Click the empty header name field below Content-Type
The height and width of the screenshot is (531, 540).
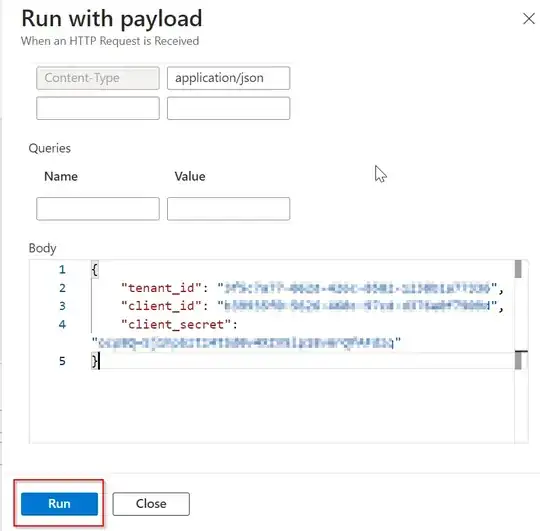[x=98, y=108]
